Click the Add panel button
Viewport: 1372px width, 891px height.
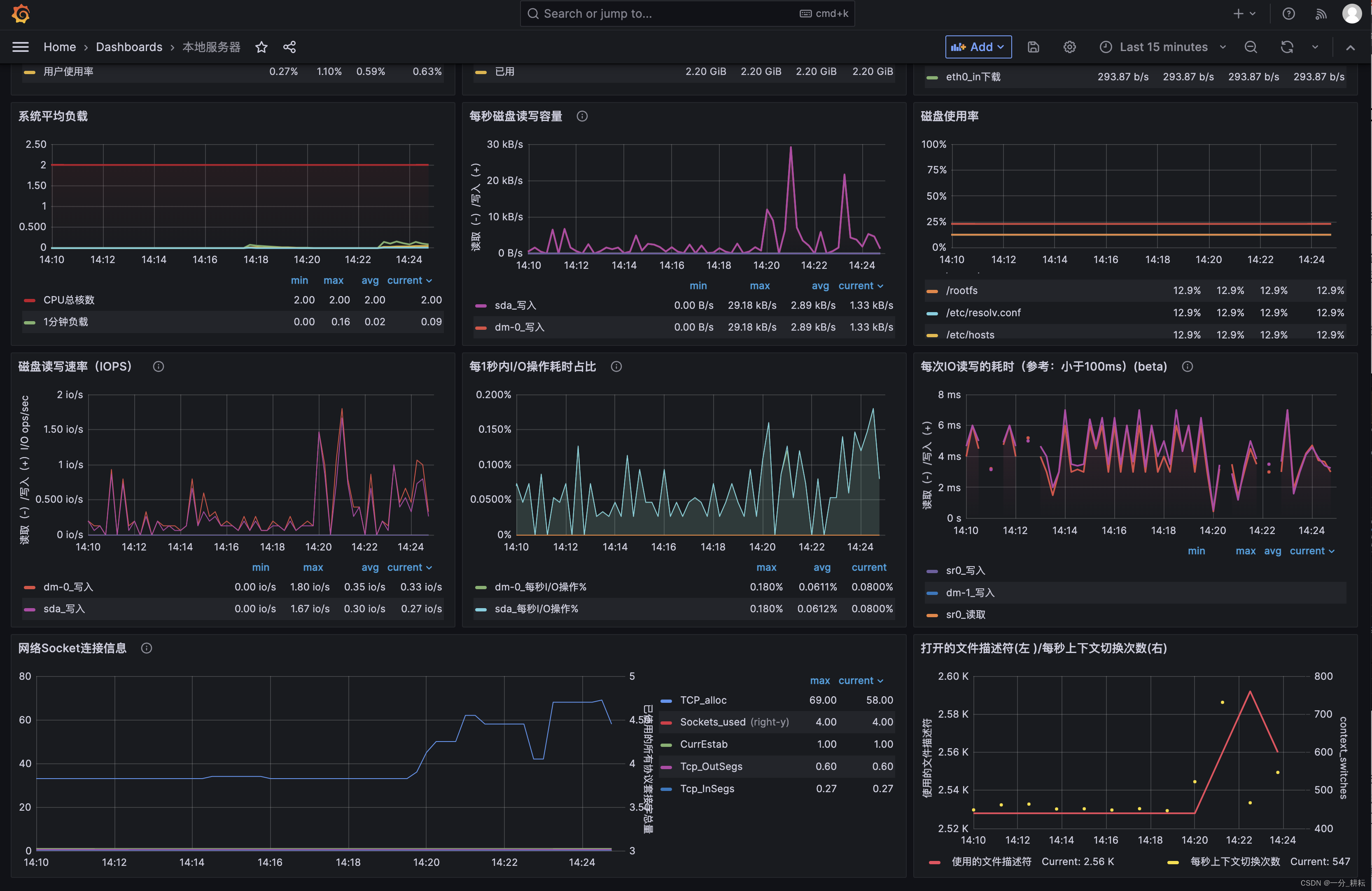[978, 47]
